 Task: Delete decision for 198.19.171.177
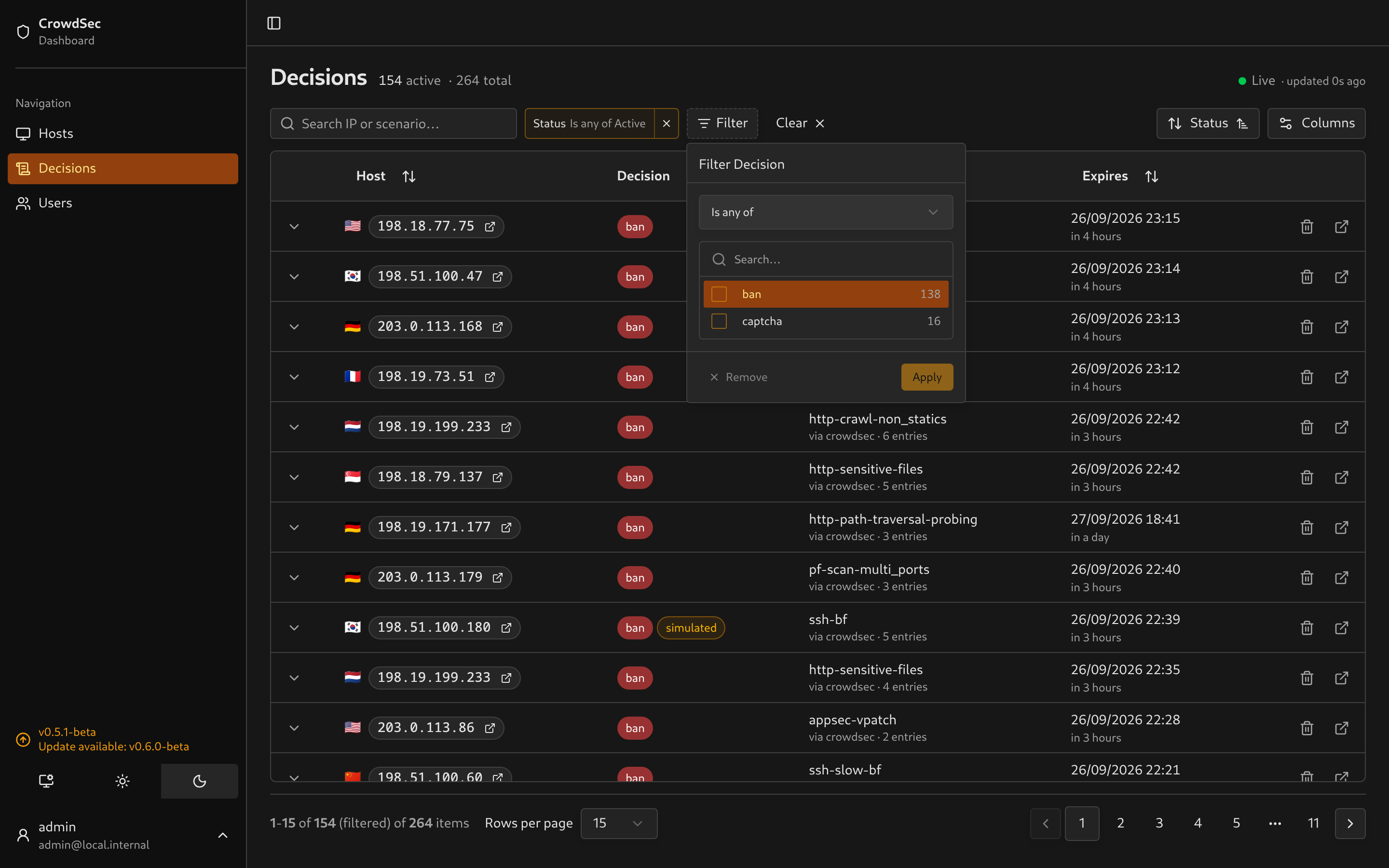1307,528
